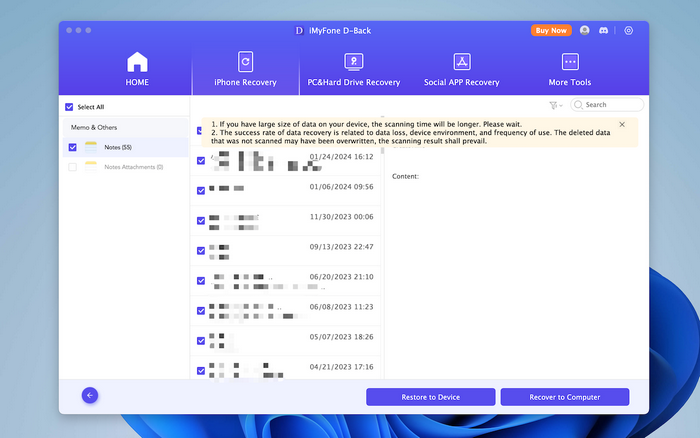Select the Notes Attachments (0) category row
The image size is (700, 438).
125,167
